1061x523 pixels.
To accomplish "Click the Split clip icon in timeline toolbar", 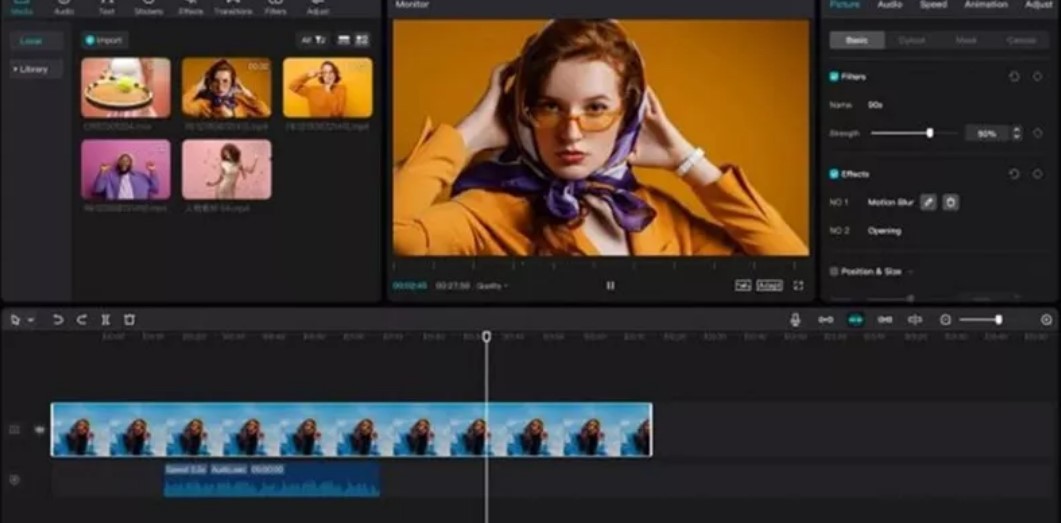I will pos(105,320).
